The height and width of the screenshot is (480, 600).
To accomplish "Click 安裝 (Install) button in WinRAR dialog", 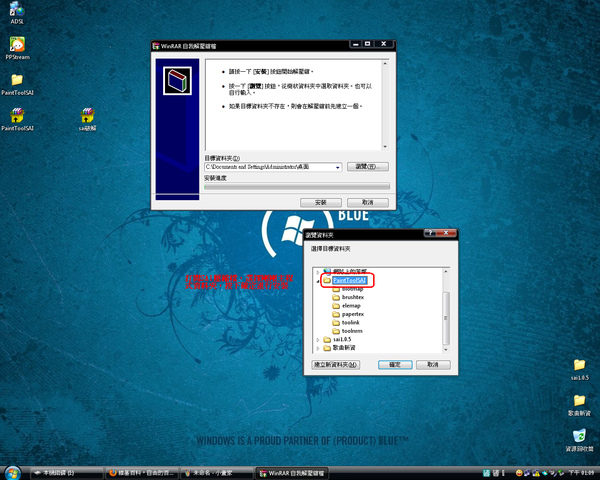I will coord(321,202).
